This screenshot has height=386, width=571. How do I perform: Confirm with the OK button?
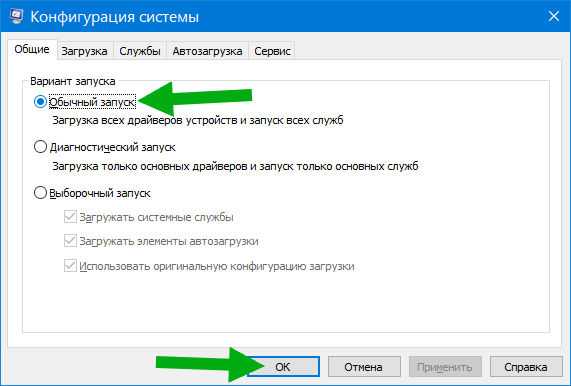tap(283, 367)
